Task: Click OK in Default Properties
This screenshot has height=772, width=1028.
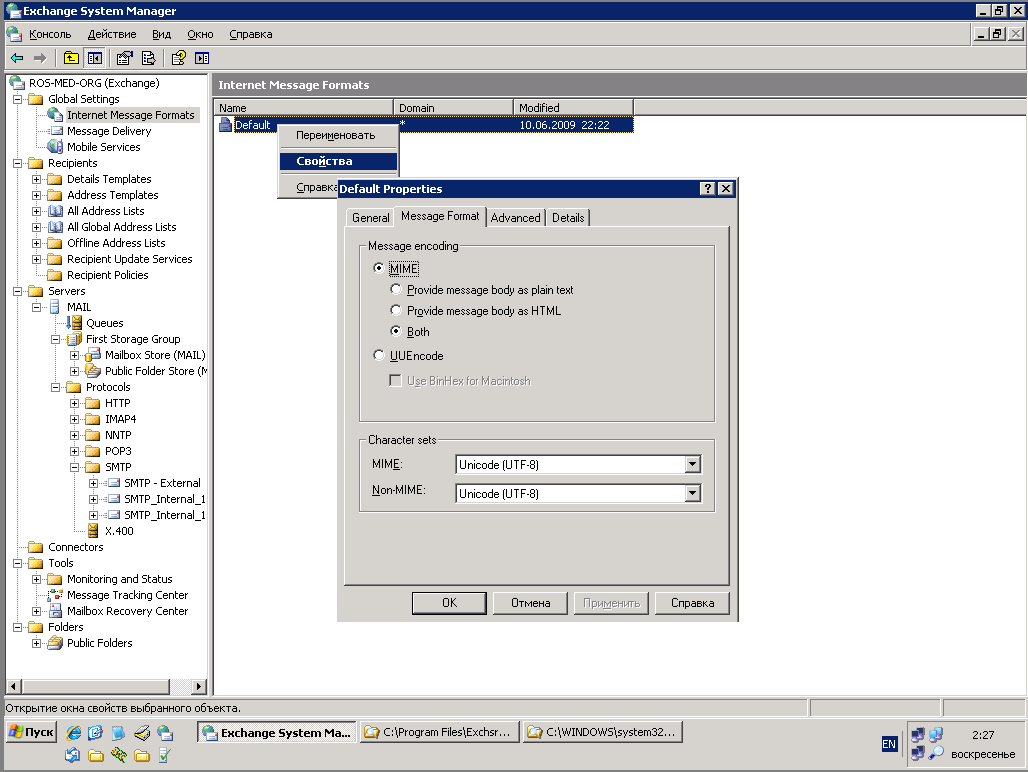Action: point(449,603)
